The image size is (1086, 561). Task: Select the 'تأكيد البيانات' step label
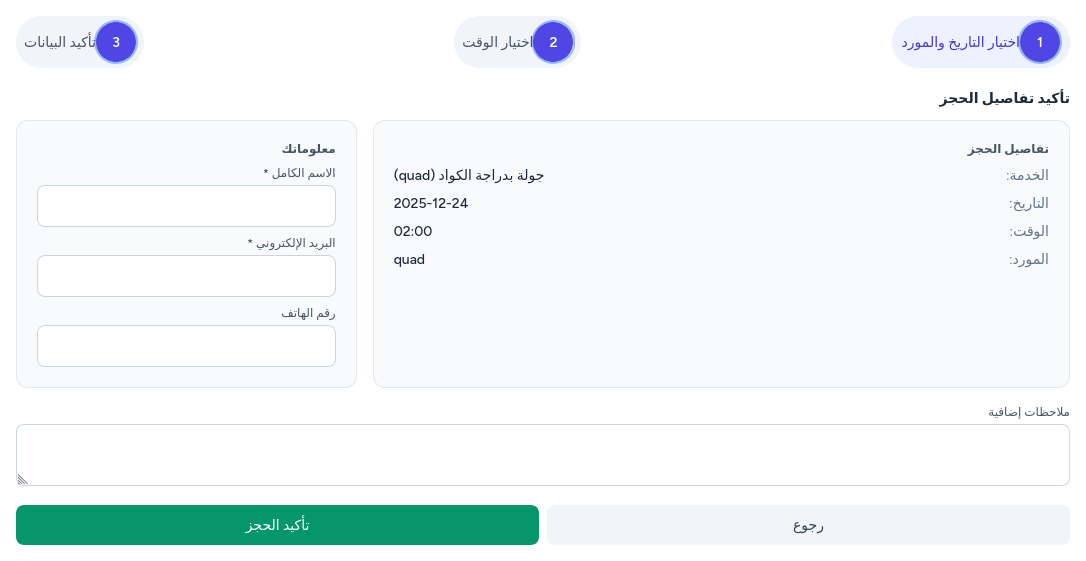click(59, 42)
